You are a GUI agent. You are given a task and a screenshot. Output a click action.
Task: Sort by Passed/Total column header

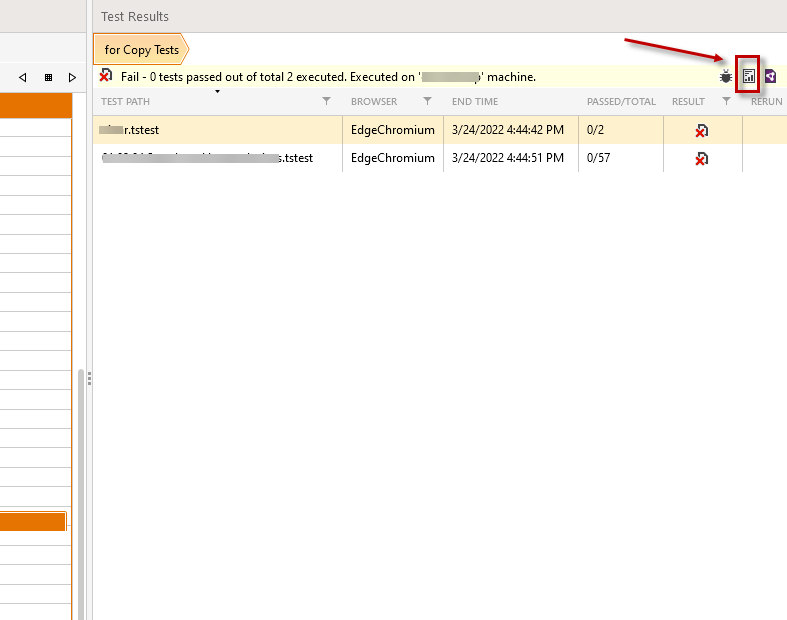(x=620, y=102)
